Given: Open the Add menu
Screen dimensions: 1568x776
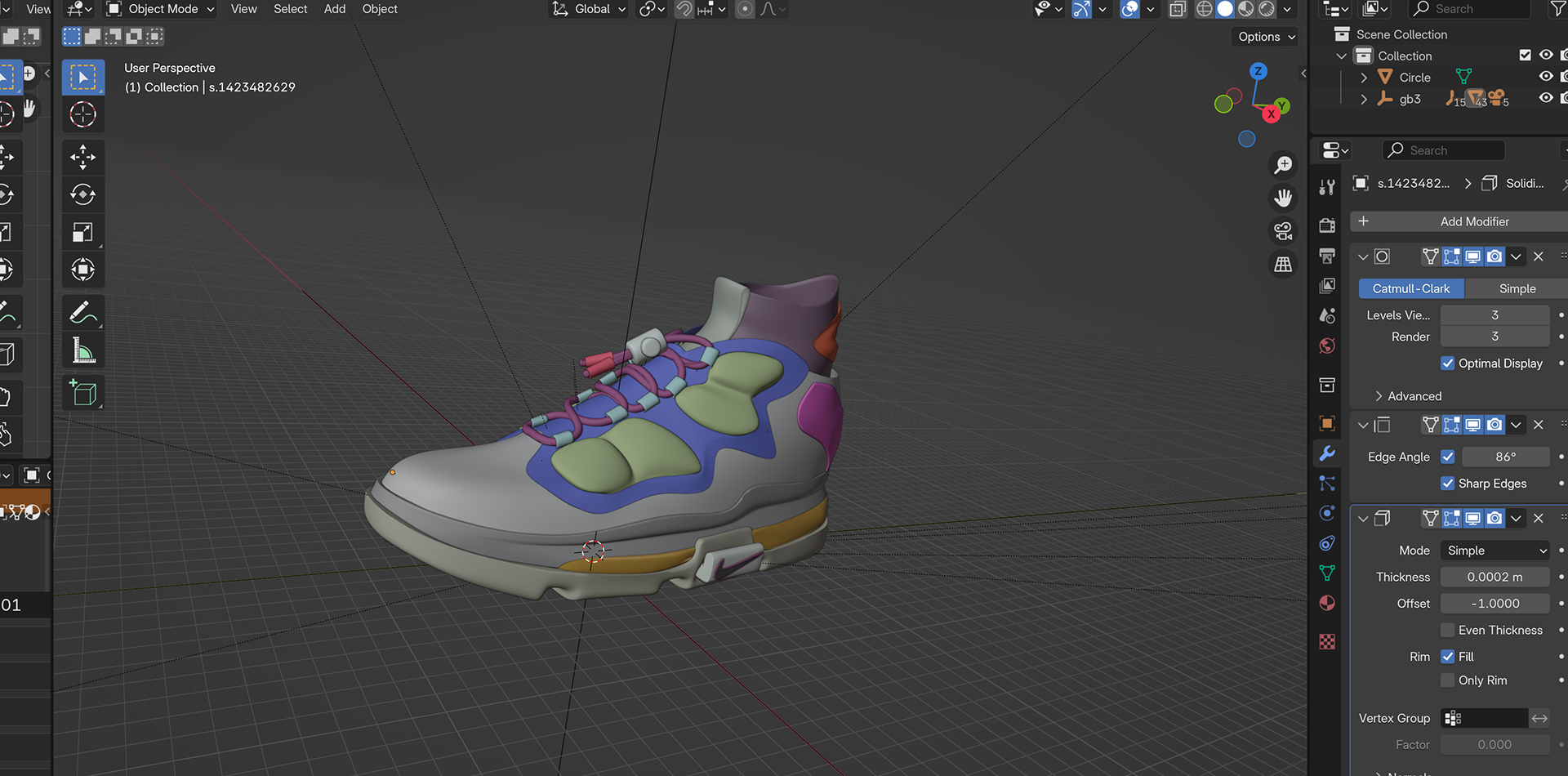Looking at the screenshot, I should [x=335, y=9].
